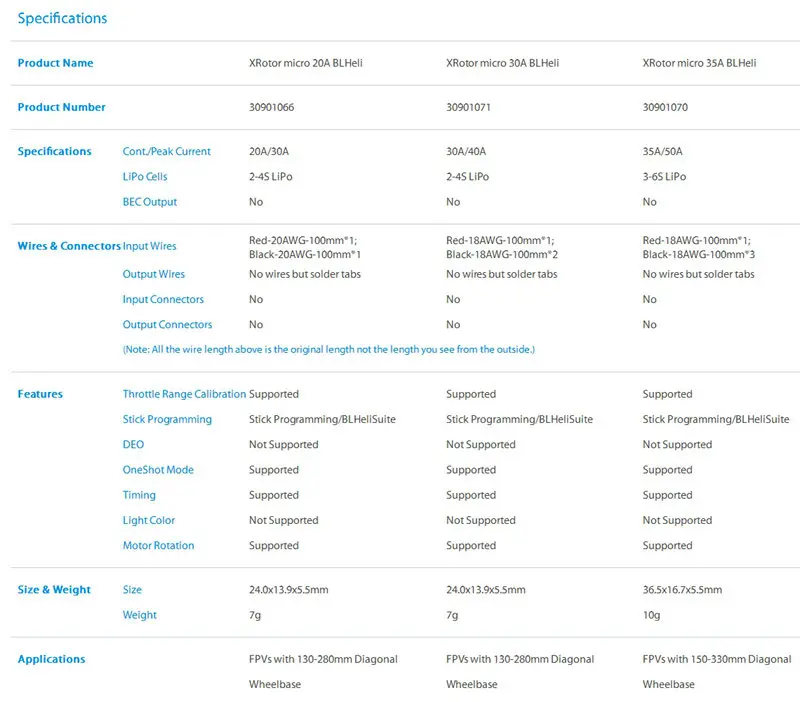Click the wire length note text
The height and width of the screenshot is (702, 800).
click(329, 349)
